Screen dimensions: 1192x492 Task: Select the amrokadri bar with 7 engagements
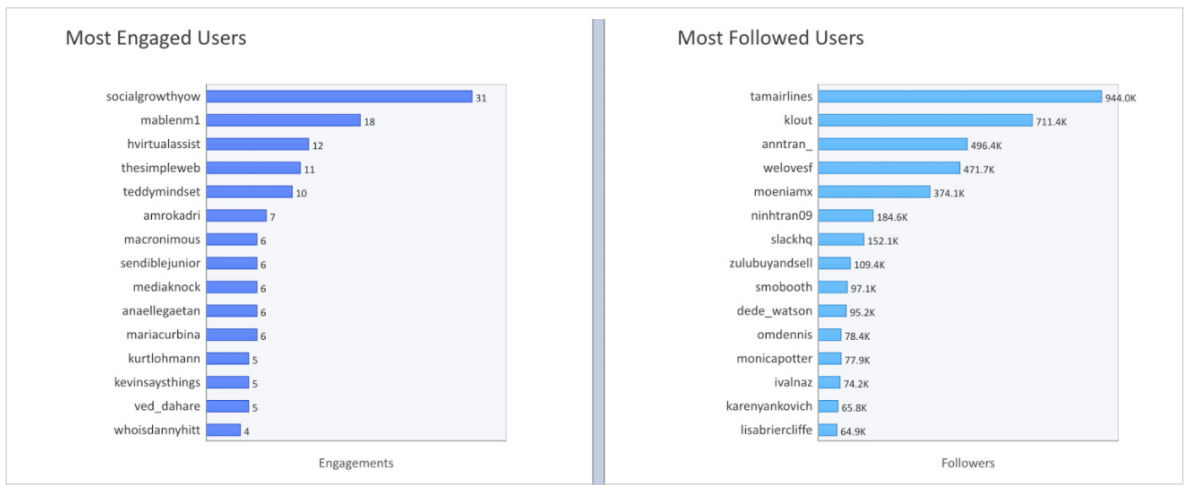(x=236, y=215)
